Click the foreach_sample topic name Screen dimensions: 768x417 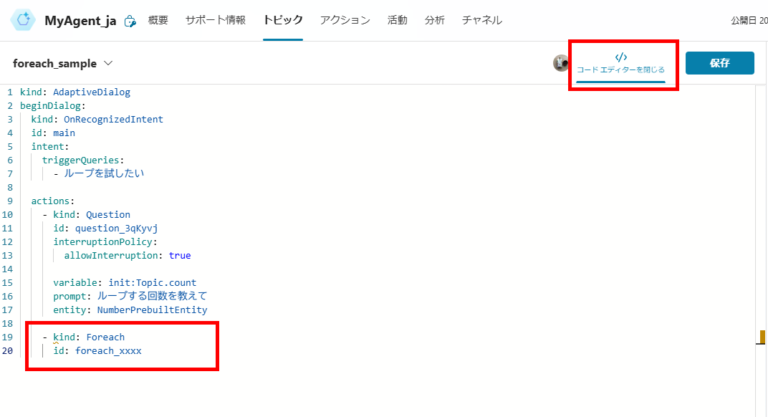coord(54,63)
